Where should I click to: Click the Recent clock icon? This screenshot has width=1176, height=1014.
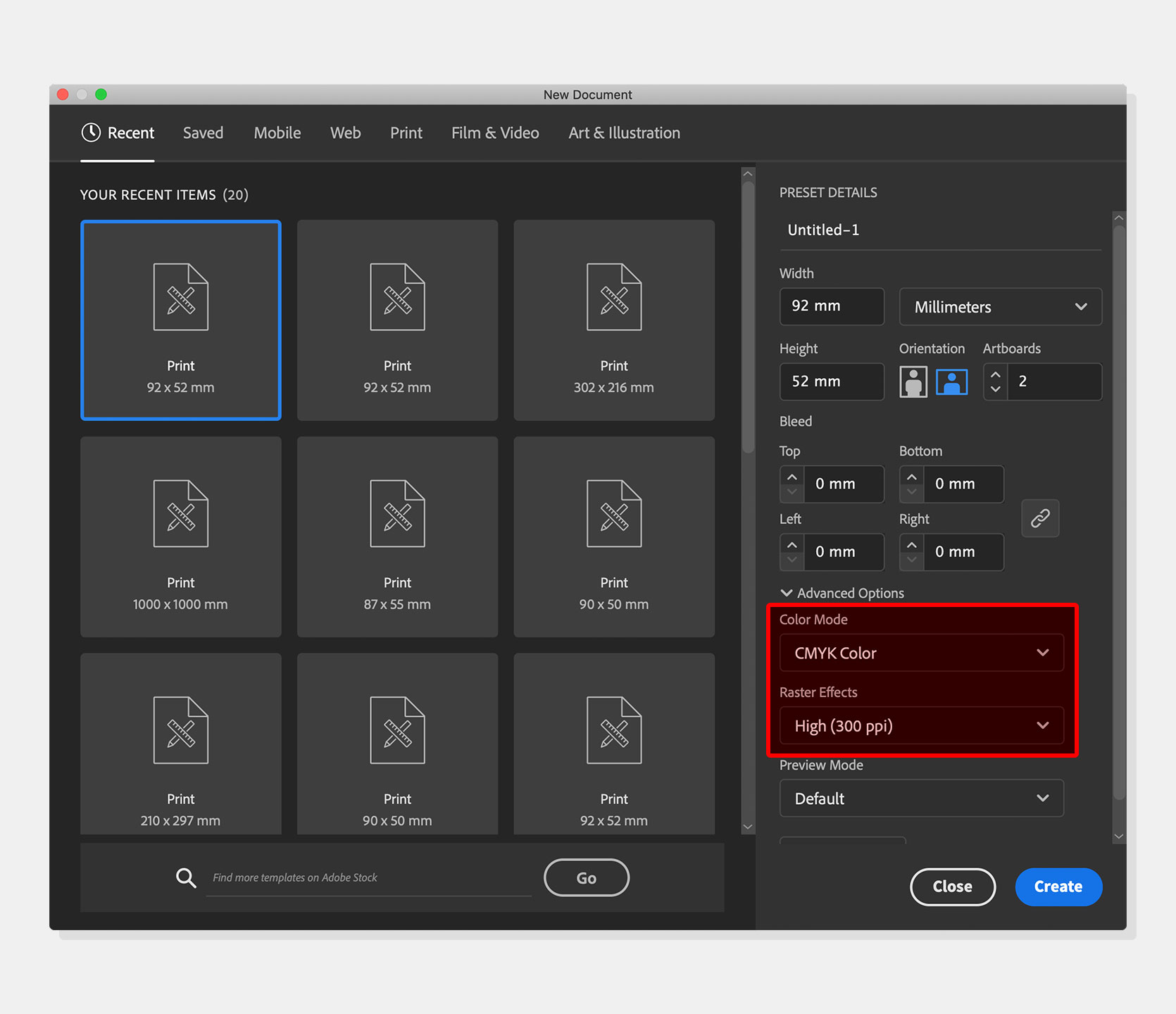click(91, 132)
